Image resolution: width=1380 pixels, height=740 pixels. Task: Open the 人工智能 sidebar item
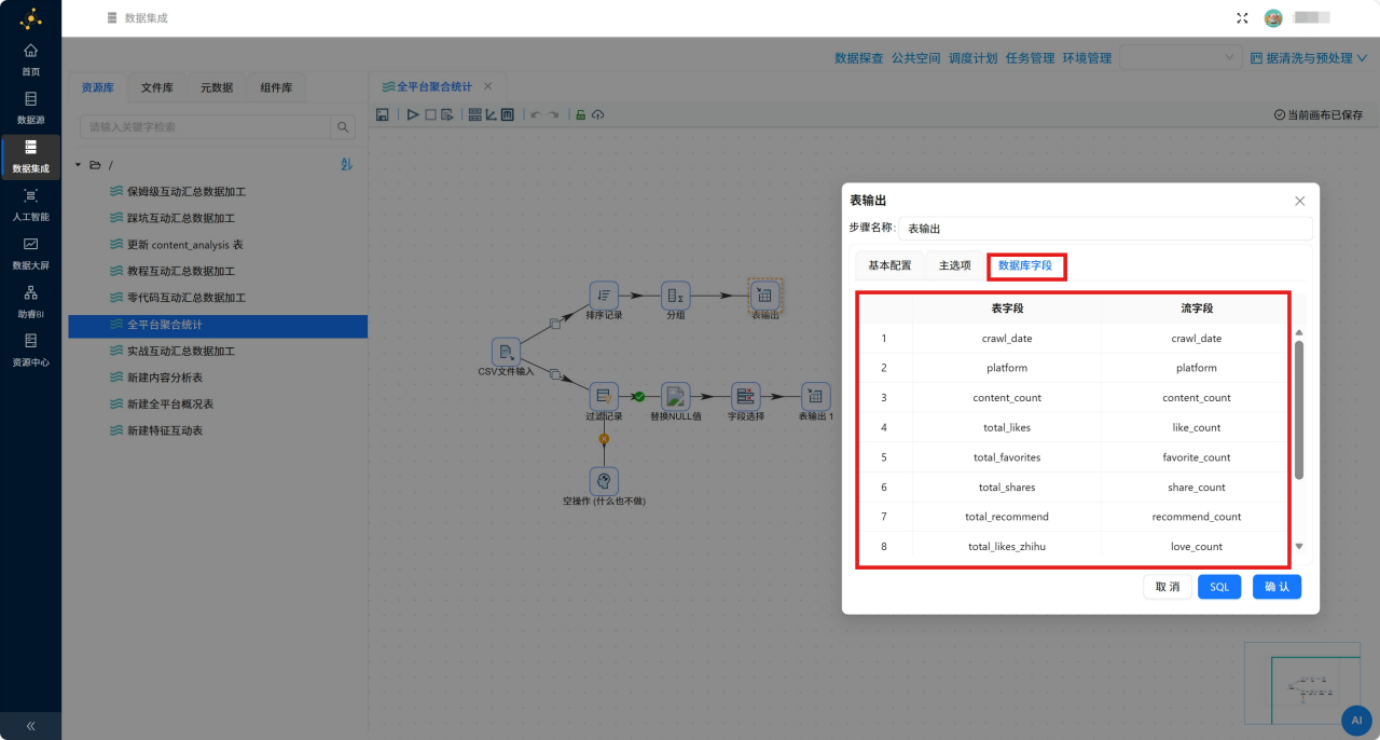point(30,205)
